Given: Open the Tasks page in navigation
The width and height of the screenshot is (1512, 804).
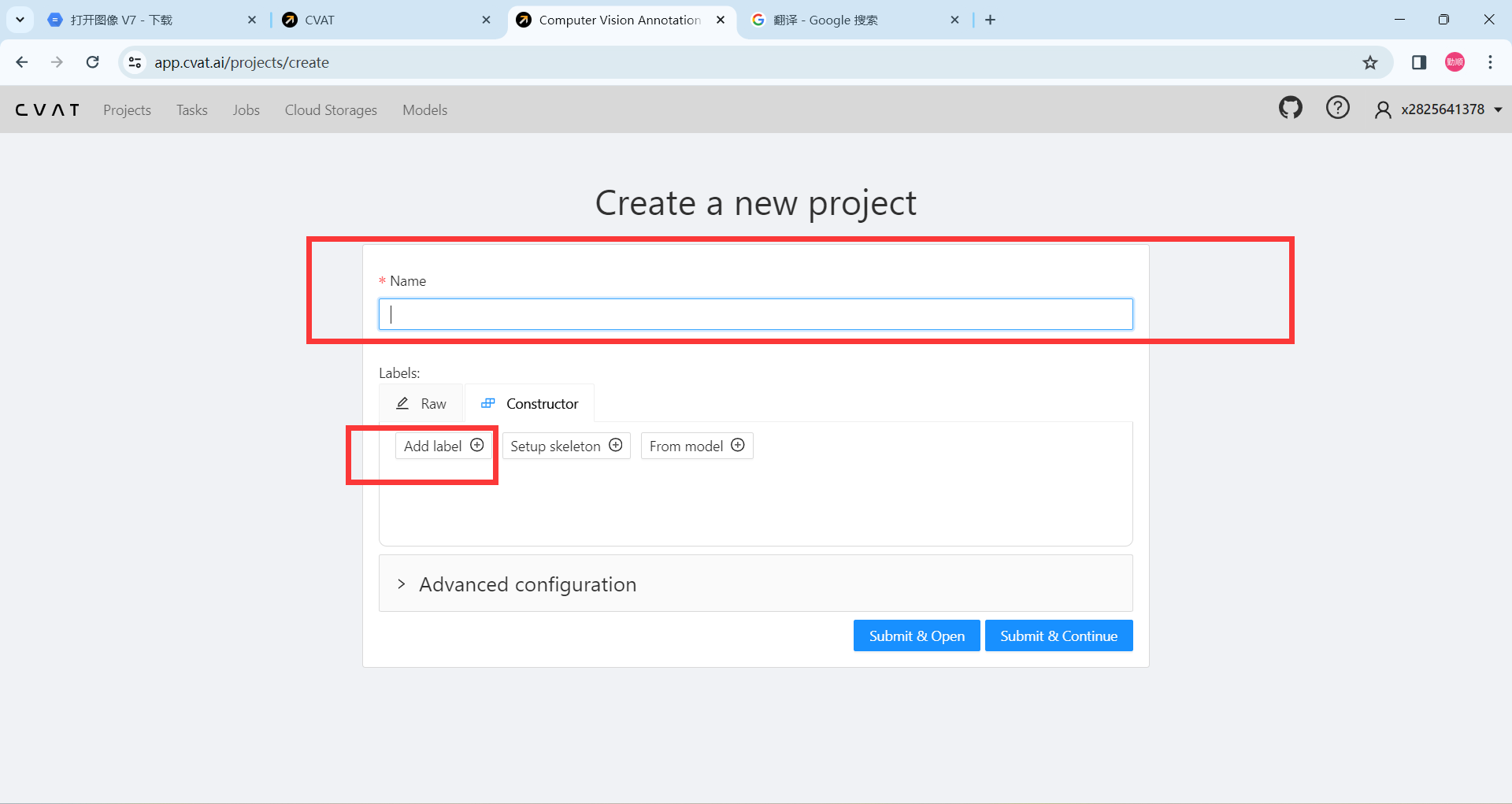Looking at the screenshot, I should [x=191, y=110].
